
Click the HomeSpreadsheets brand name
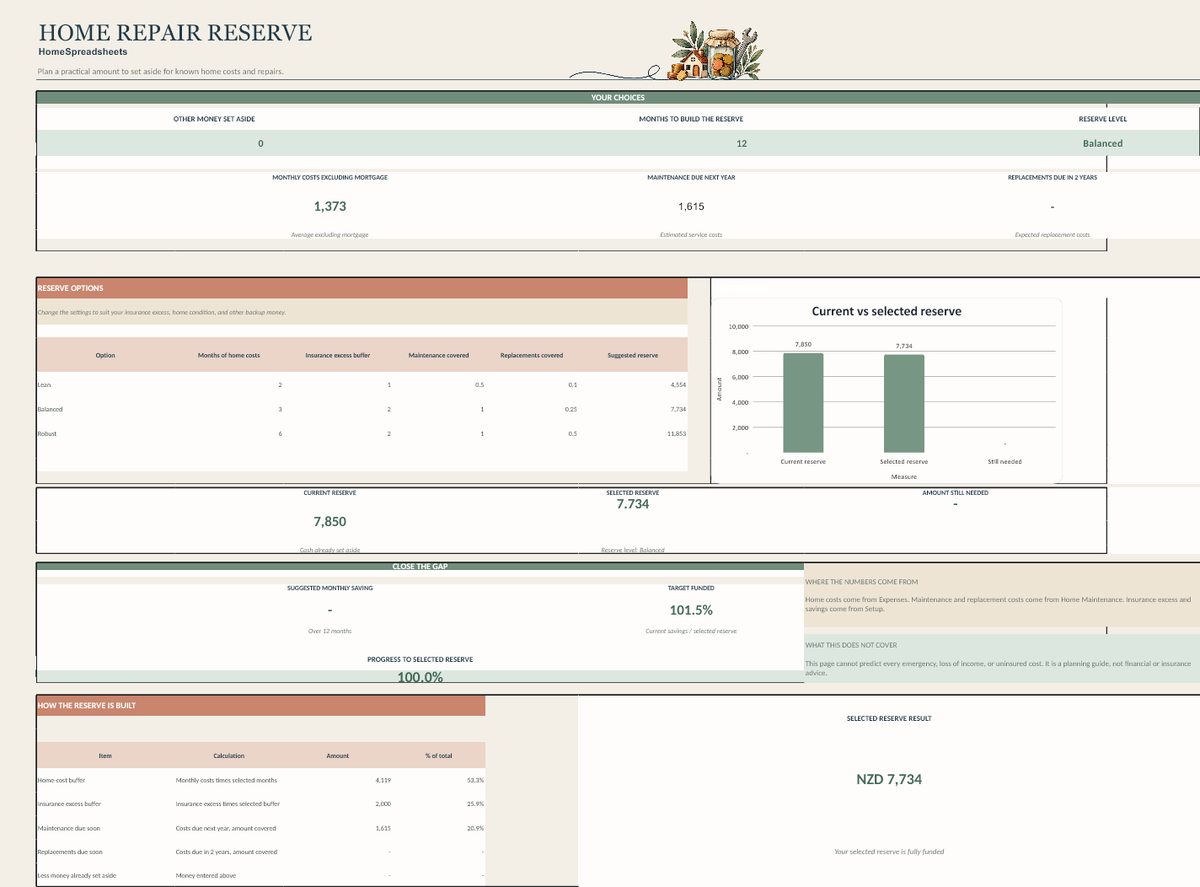[82, 51]
